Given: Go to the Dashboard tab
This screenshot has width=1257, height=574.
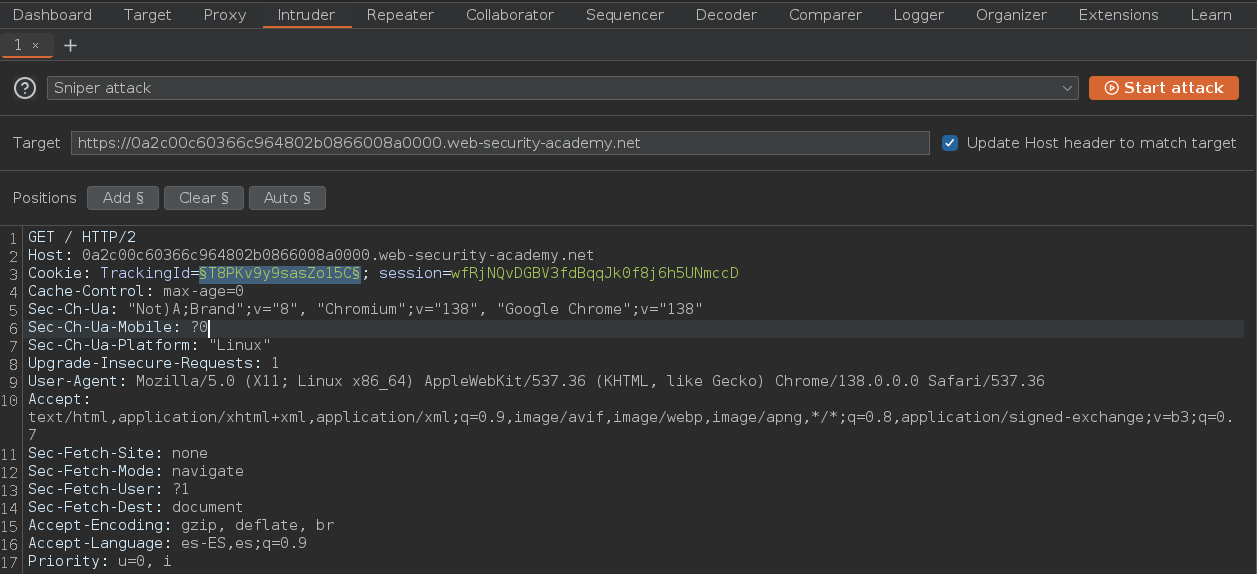Looking at the screenshot, I should click(x=52, y=15).
